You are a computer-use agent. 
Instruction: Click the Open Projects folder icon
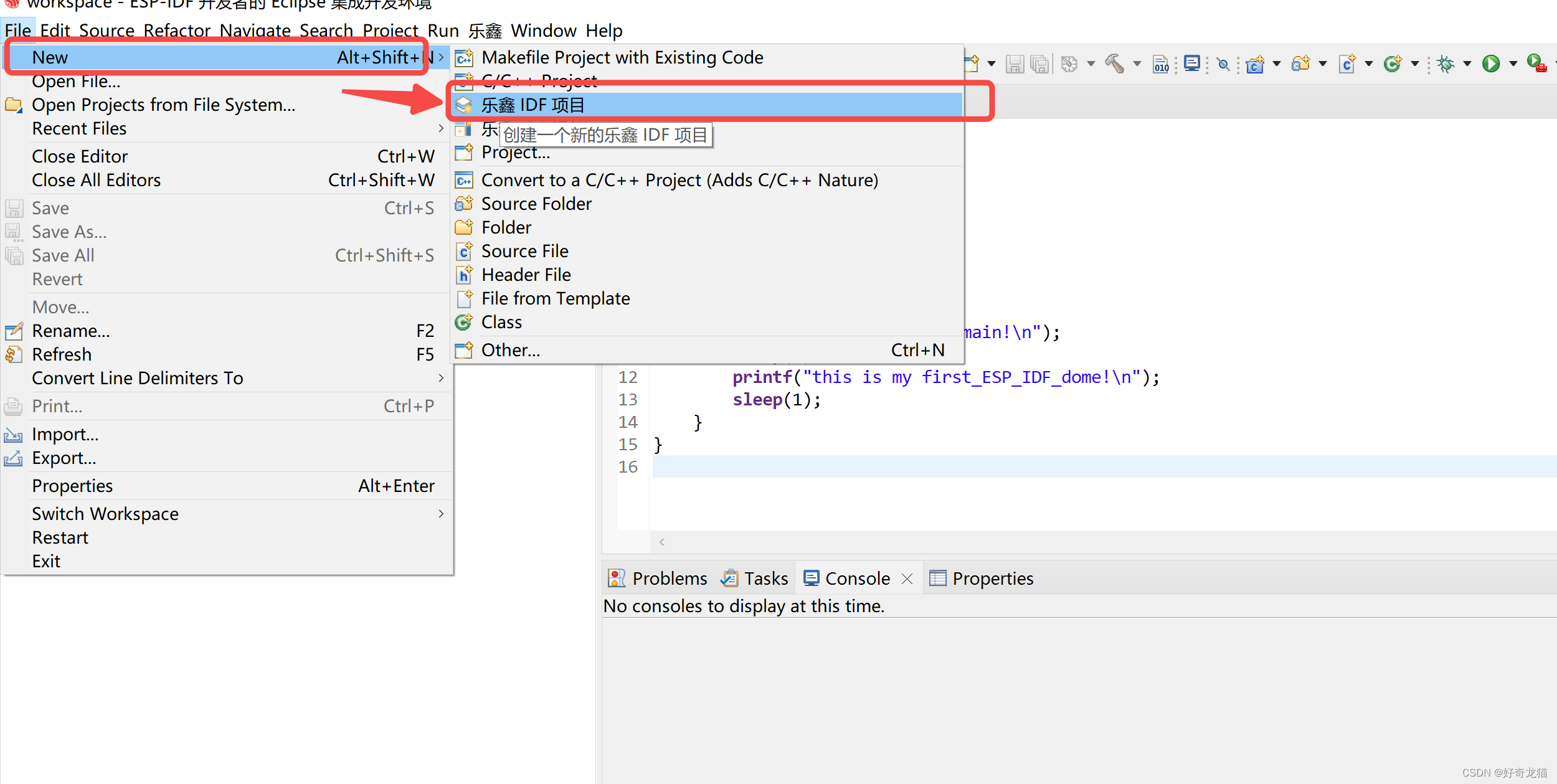tap(14, 105)
